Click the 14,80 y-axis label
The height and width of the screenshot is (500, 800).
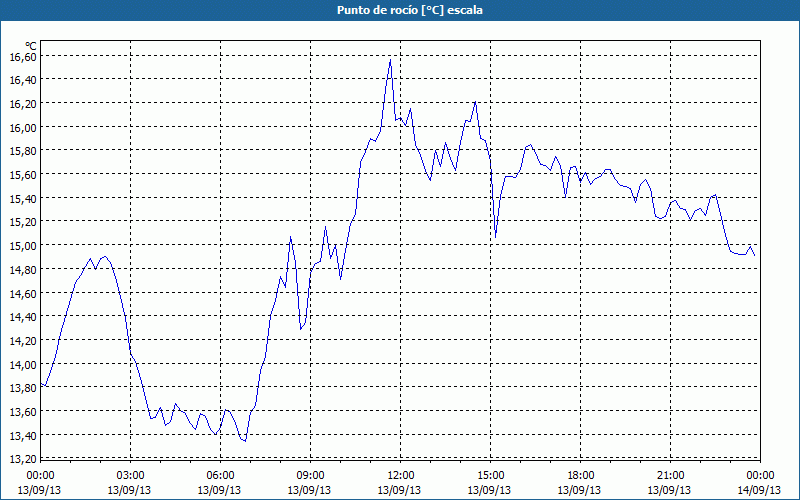[x=23, y=269]
